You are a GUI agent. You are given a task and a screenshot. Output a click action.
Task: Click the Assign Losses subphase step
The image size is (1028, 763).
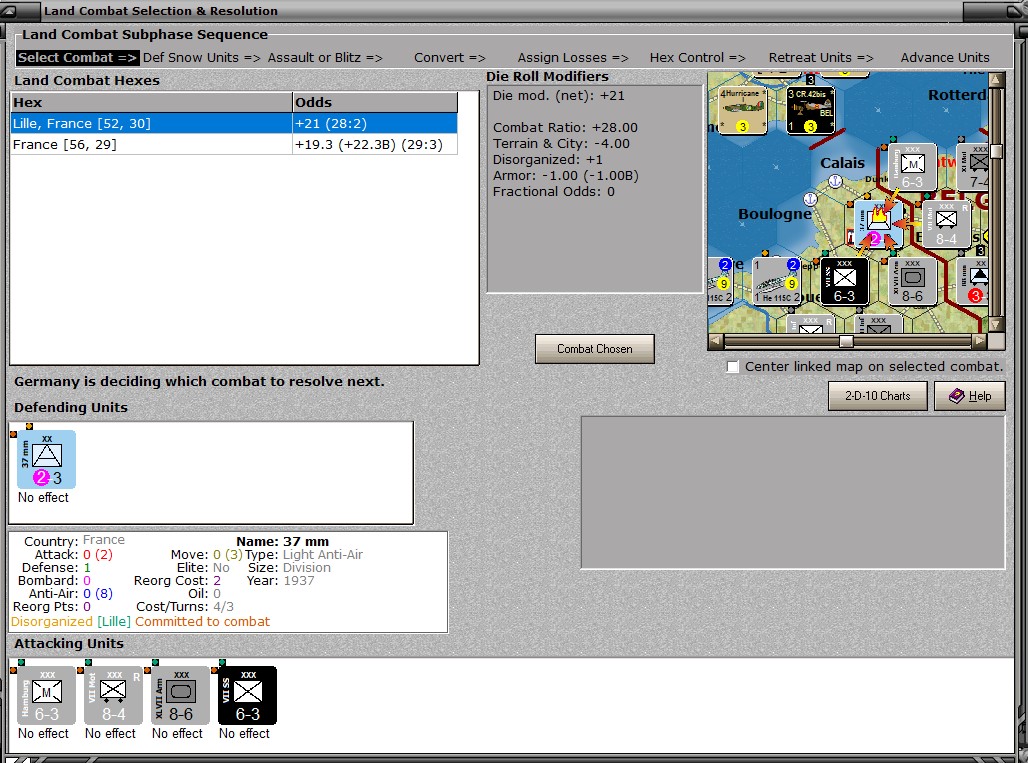tap(573, 58)
